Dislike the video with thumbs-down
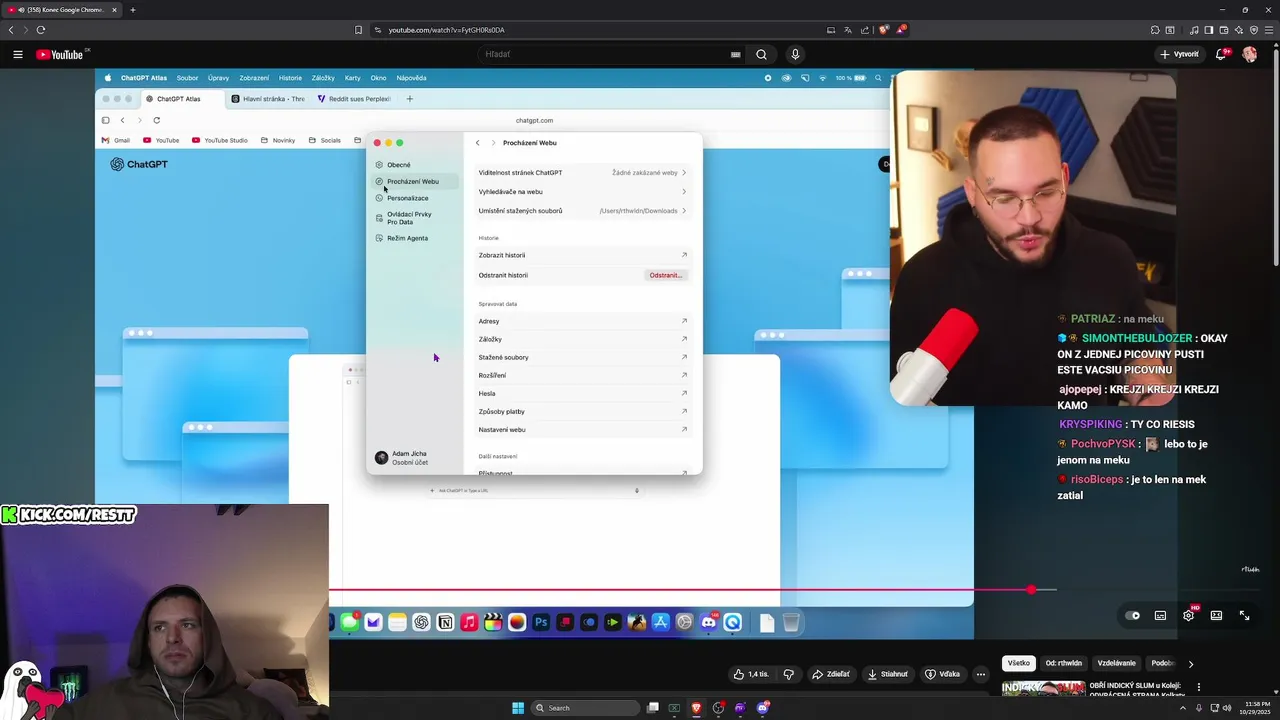 [788, 674]
